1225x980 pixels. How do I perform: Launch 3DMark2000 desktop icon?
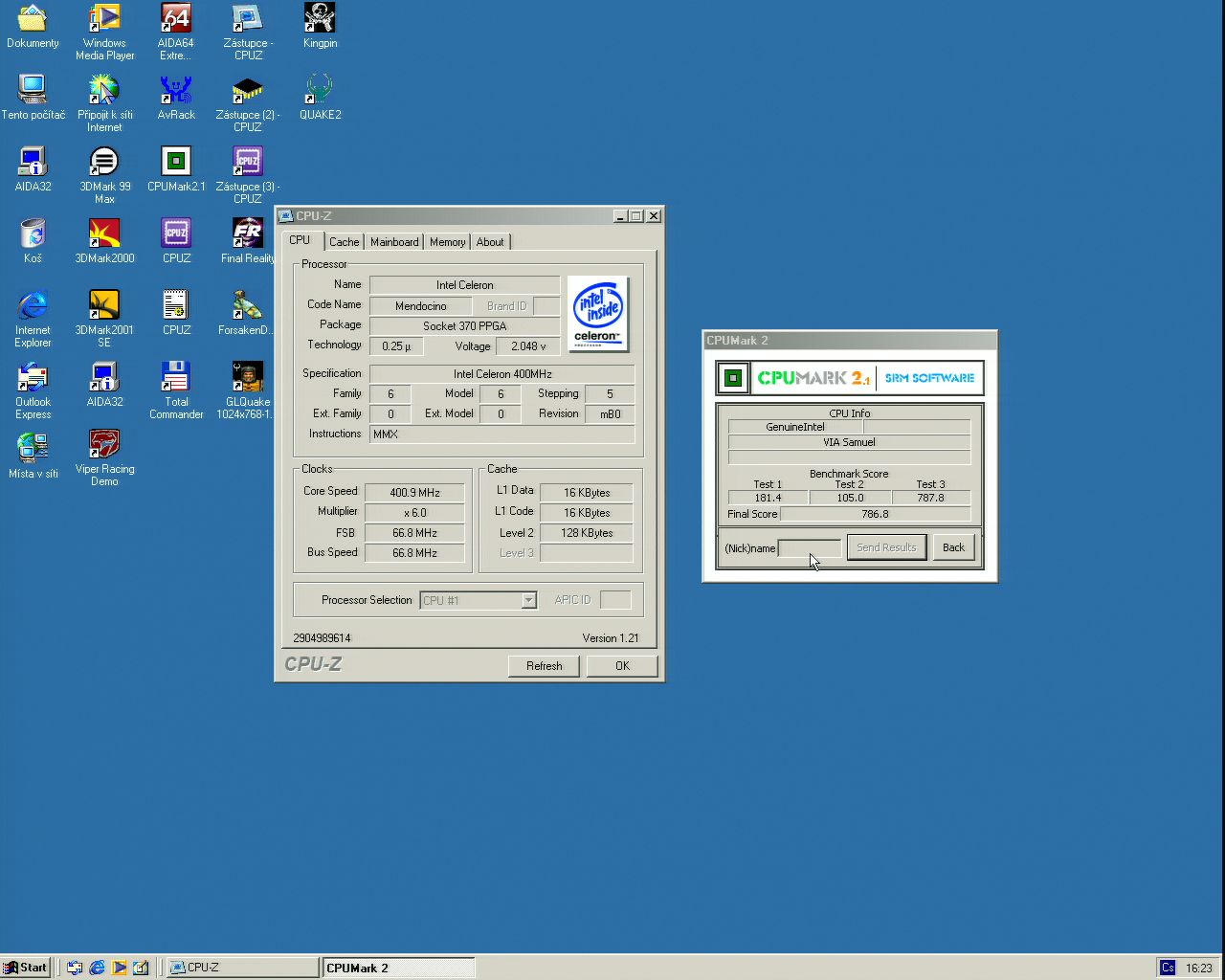pos(104,243)
